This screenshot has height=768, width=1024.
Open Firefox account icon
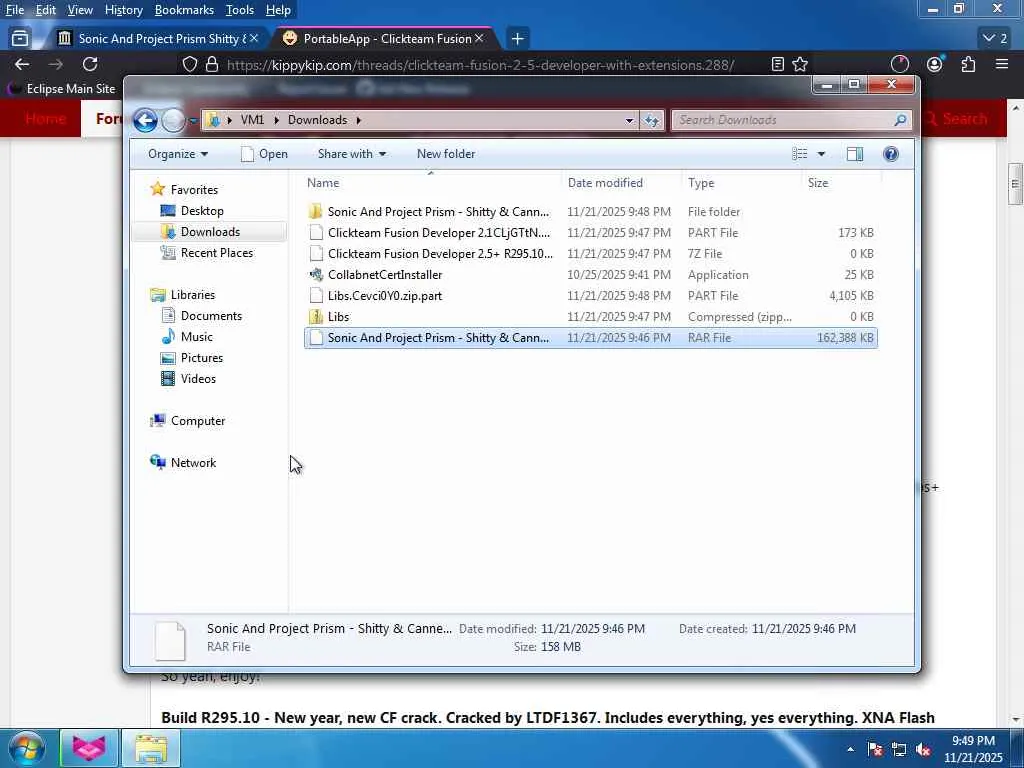[935, 64]
